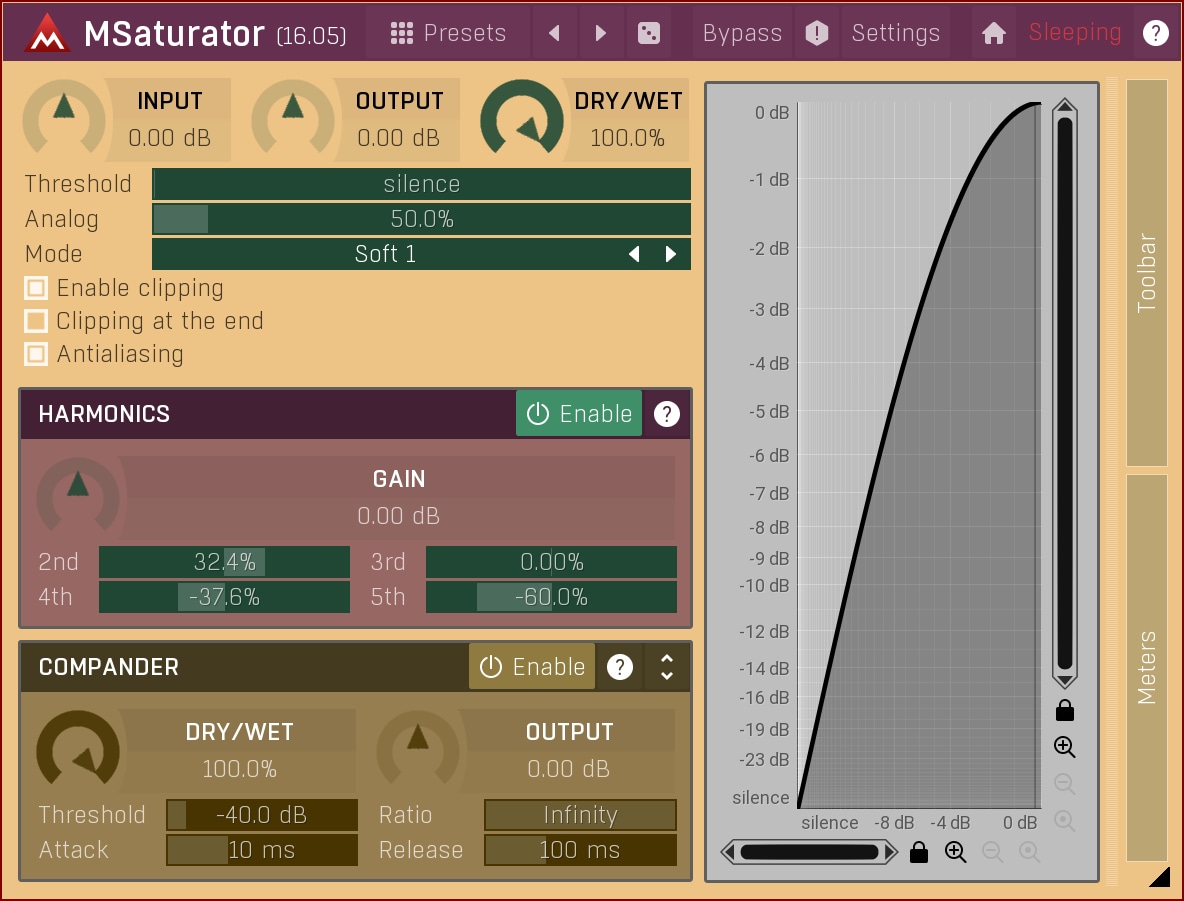
Task: Click the Mode previous arrow
Action: pyautogui.click(x=634, y=255)
